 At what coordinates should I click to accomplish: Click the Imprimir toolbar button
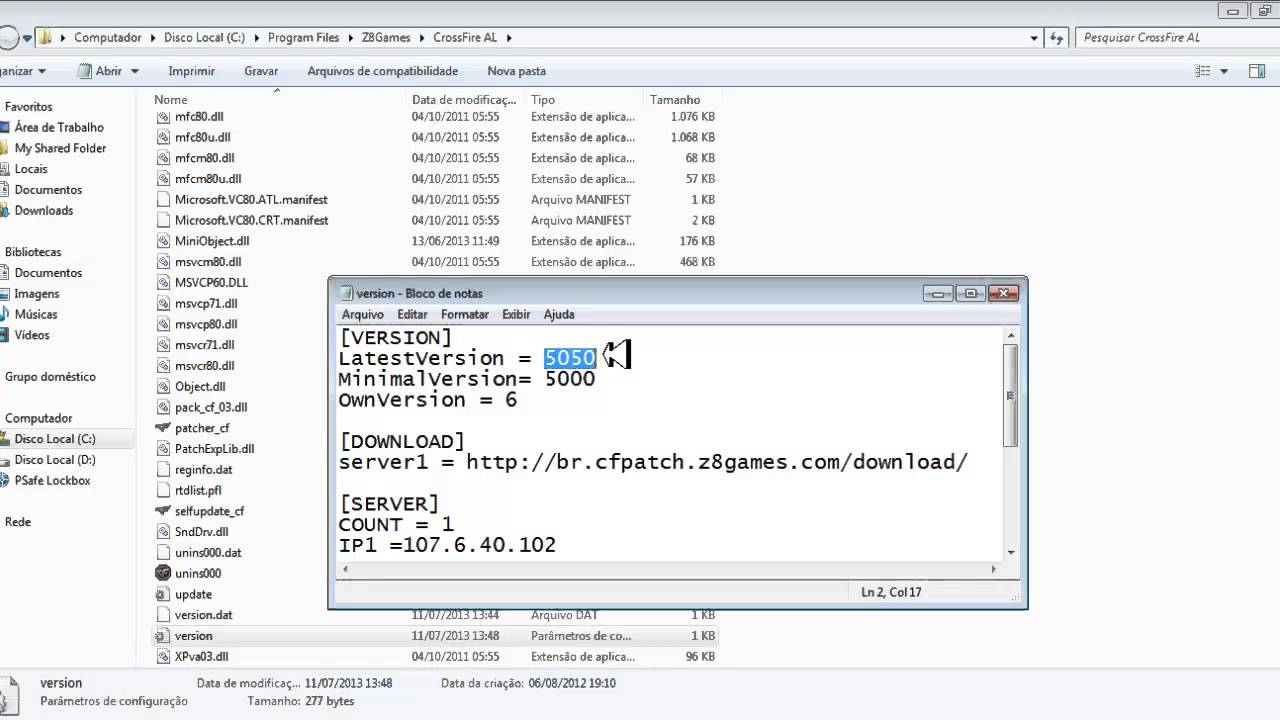[191, 71]
